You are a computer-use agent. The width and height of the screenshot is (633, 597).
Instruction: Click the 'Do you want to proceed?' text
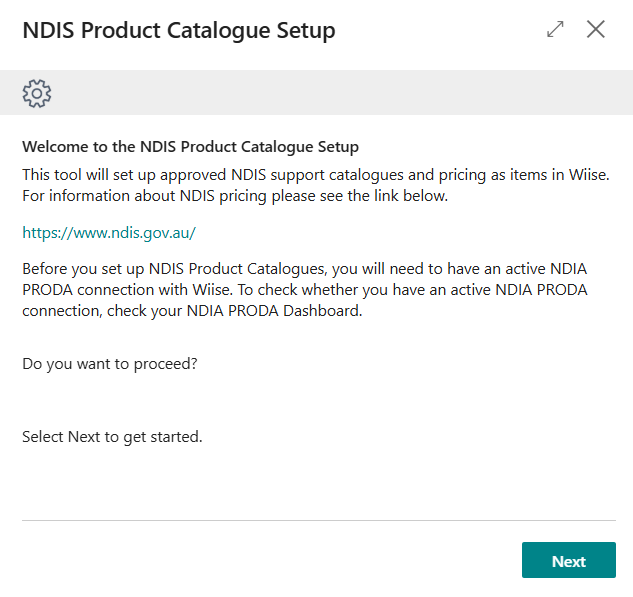pos(110,364)
